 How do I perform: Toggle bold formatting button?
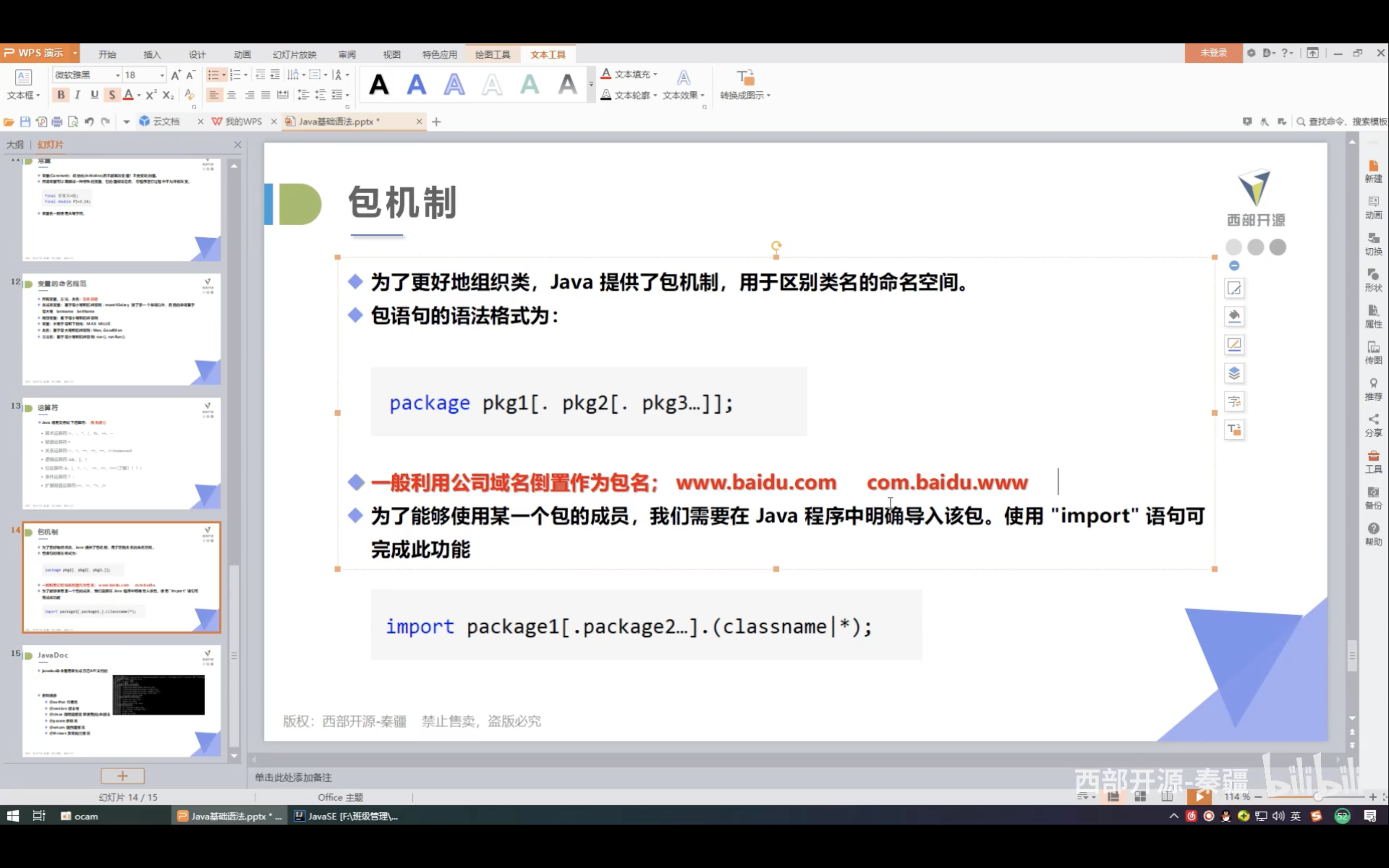[61, 95]
